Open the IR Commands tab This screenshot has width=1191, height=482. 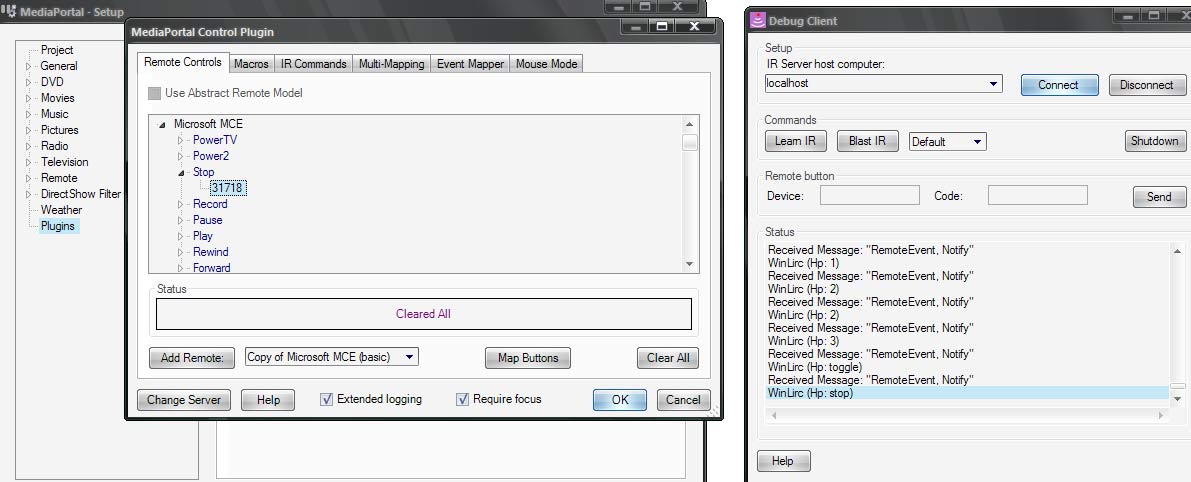click(x=313, y=64)
